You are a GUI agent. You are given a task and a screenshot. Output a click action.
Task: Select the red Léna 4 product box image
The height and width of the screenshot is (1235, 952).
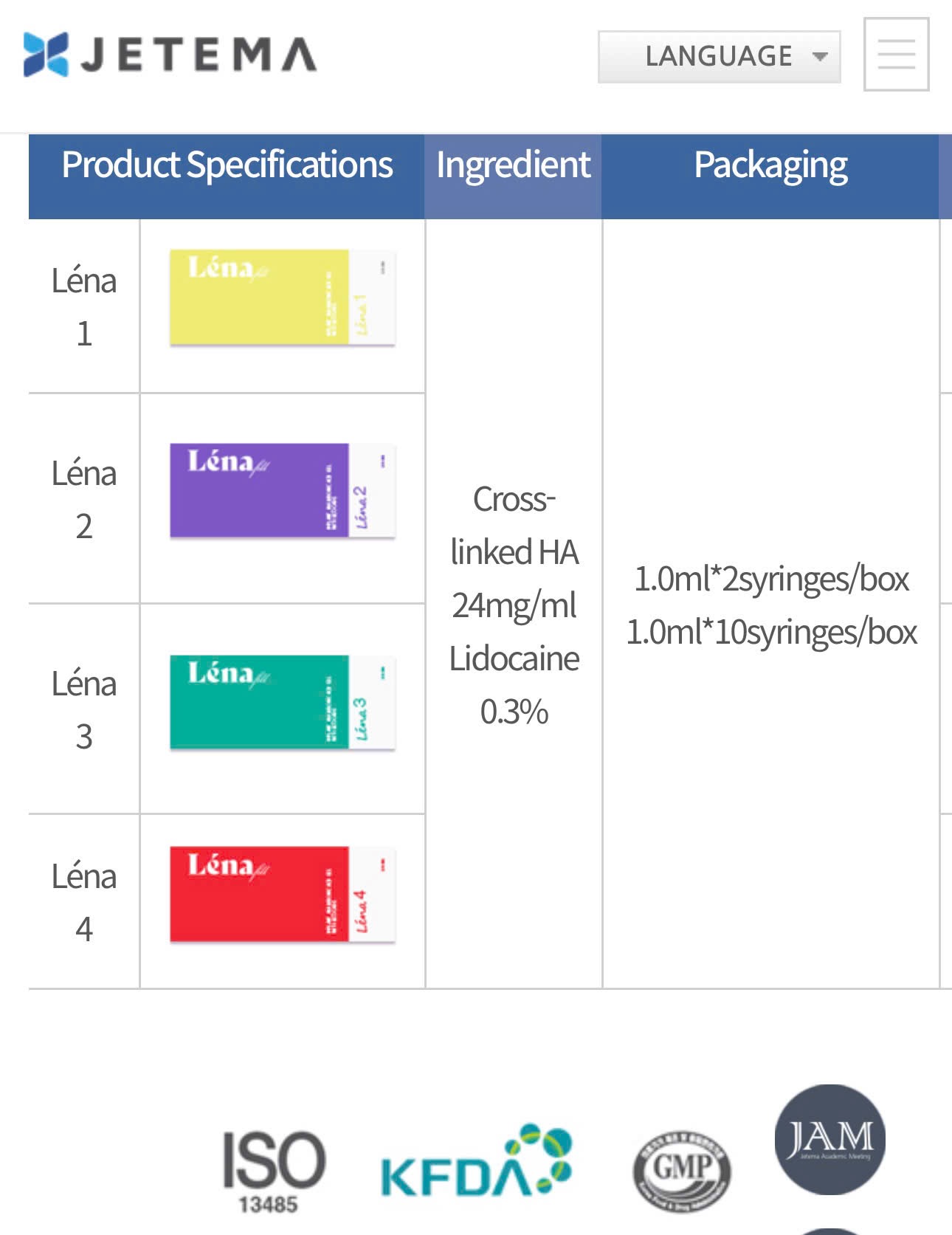pyautogui.click(x=283, y=894)
